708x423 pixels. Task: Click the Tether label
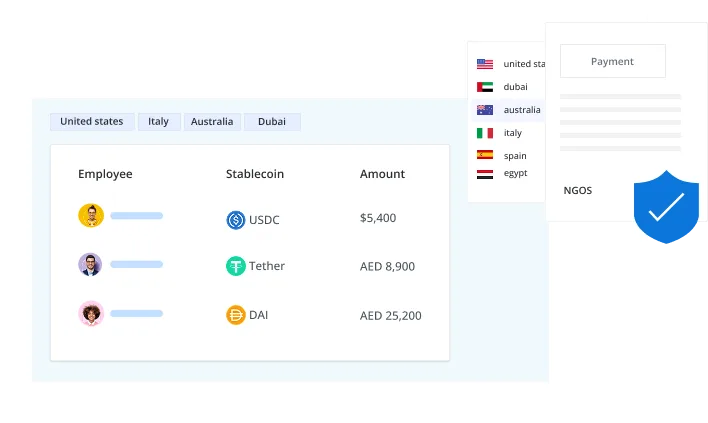(267, 266)
